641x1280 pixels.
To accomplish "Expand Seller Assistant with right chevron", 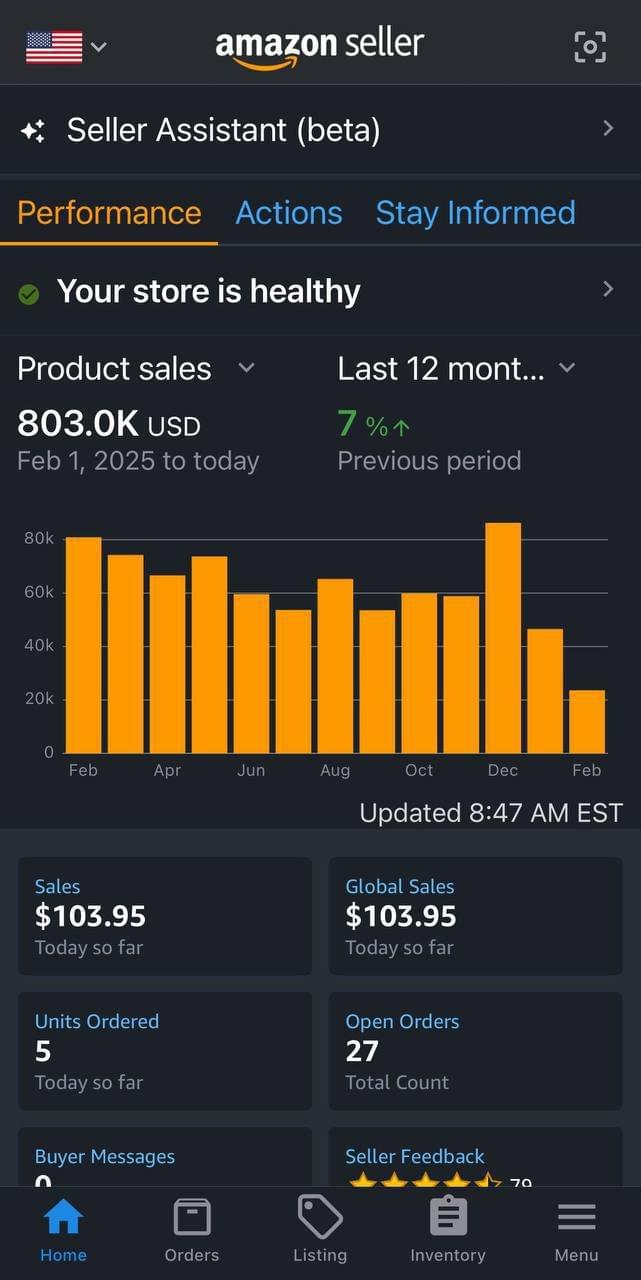I will [608, 129].
